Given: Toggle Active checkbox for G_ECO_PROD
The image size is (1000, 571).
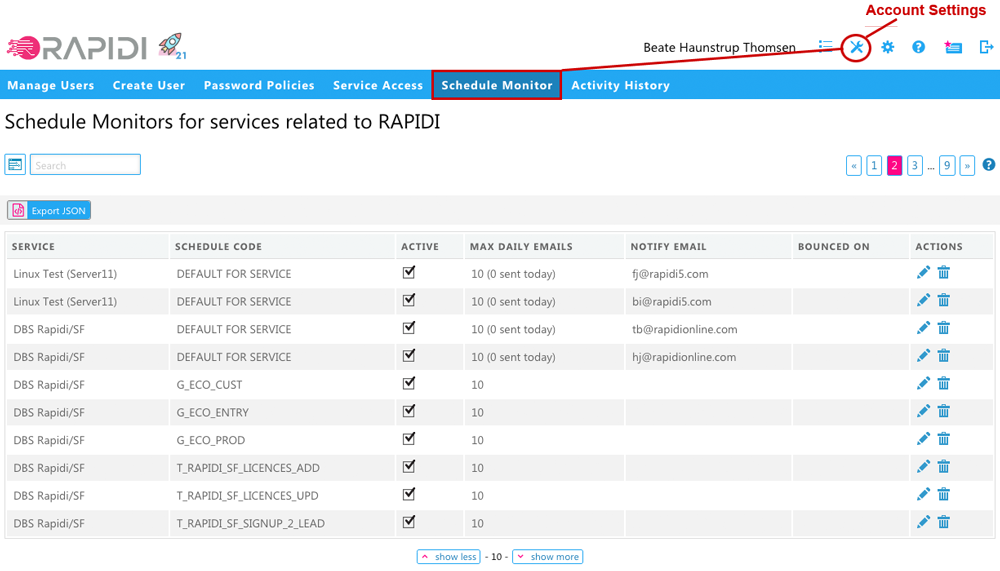Looking at the screenshot, I should click(409, 439).
